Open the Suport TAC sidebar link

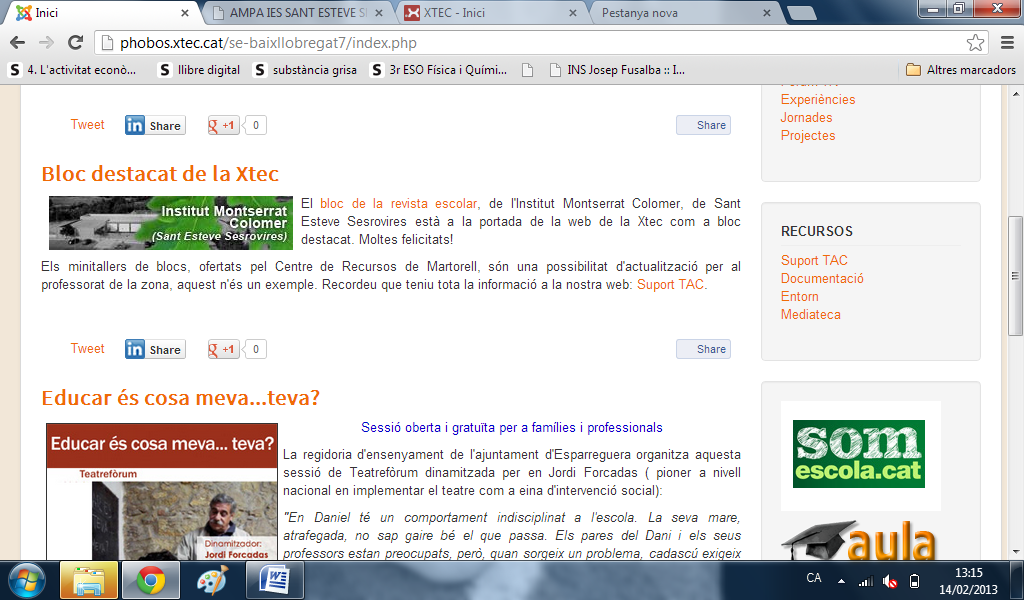pyautogui.click(x=814, y=261)
